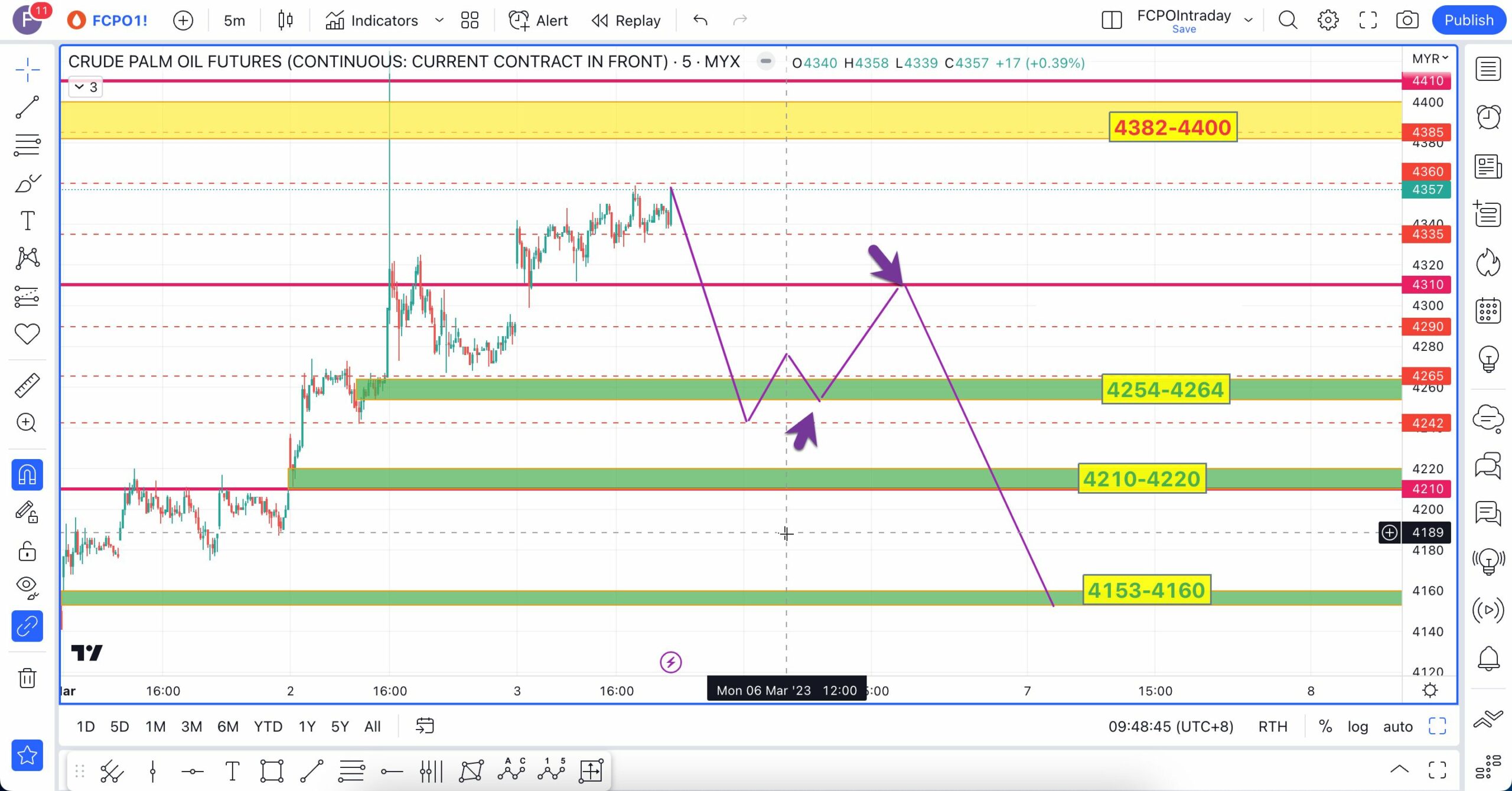This screenshot has height=791, width=1512.
Task: Click the trash remove drawings icon
Action: pyautogui.click(x=27, y=678)
